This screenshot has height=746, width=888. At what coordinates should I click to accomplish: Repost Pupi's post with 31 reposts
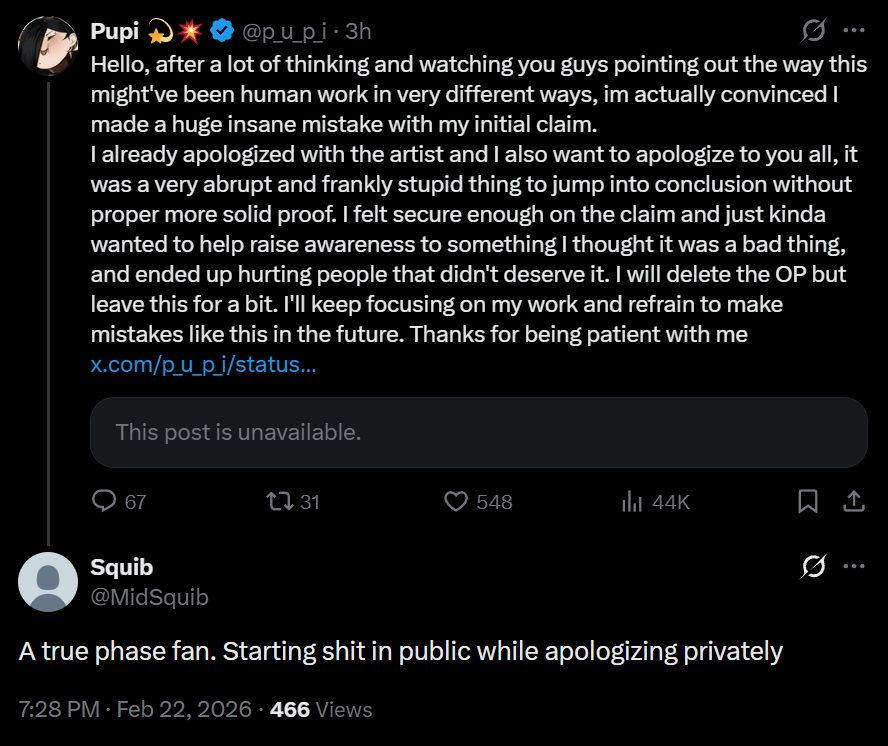point(281,501)
